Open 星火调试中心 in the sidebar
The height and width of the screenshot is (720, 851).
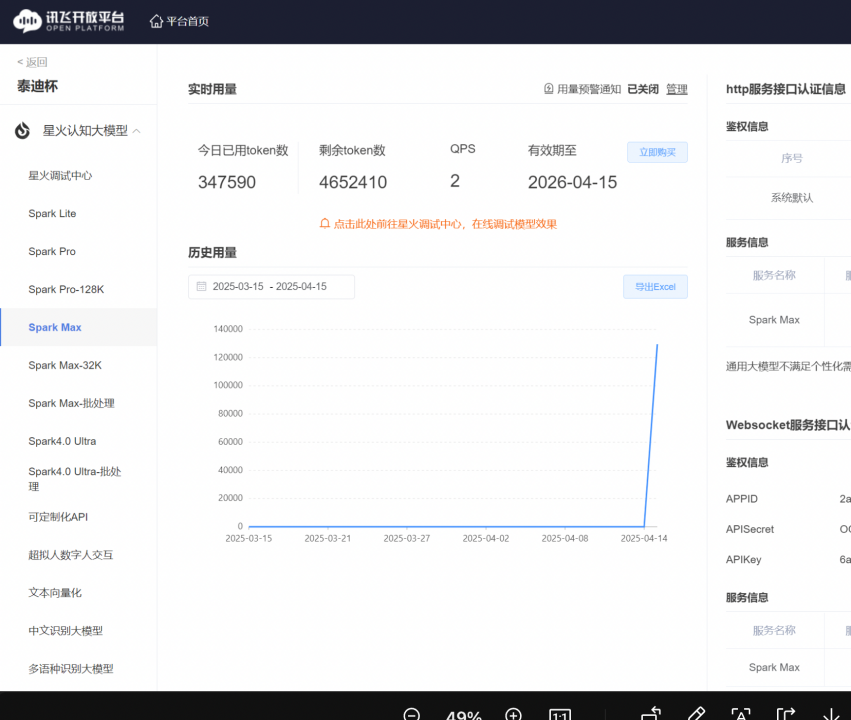click(x=60, y=176)
